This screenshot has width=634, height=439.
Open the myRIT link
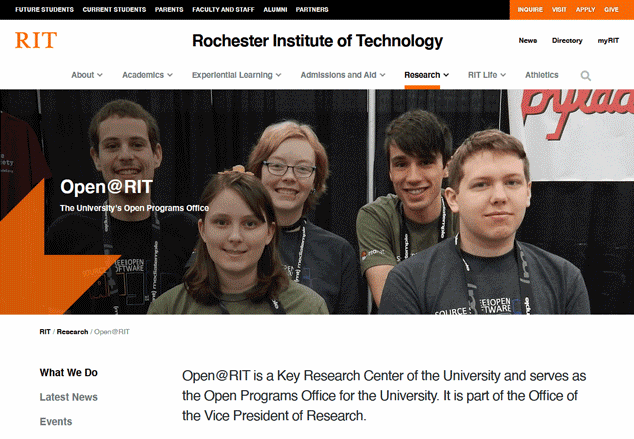608,40
